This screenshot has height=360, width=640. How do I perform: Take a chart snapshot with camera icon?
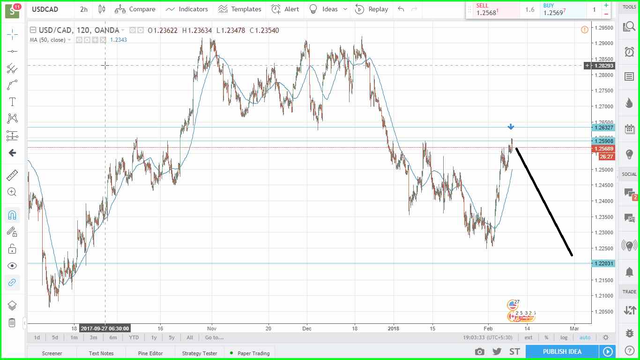coord(480,351)
